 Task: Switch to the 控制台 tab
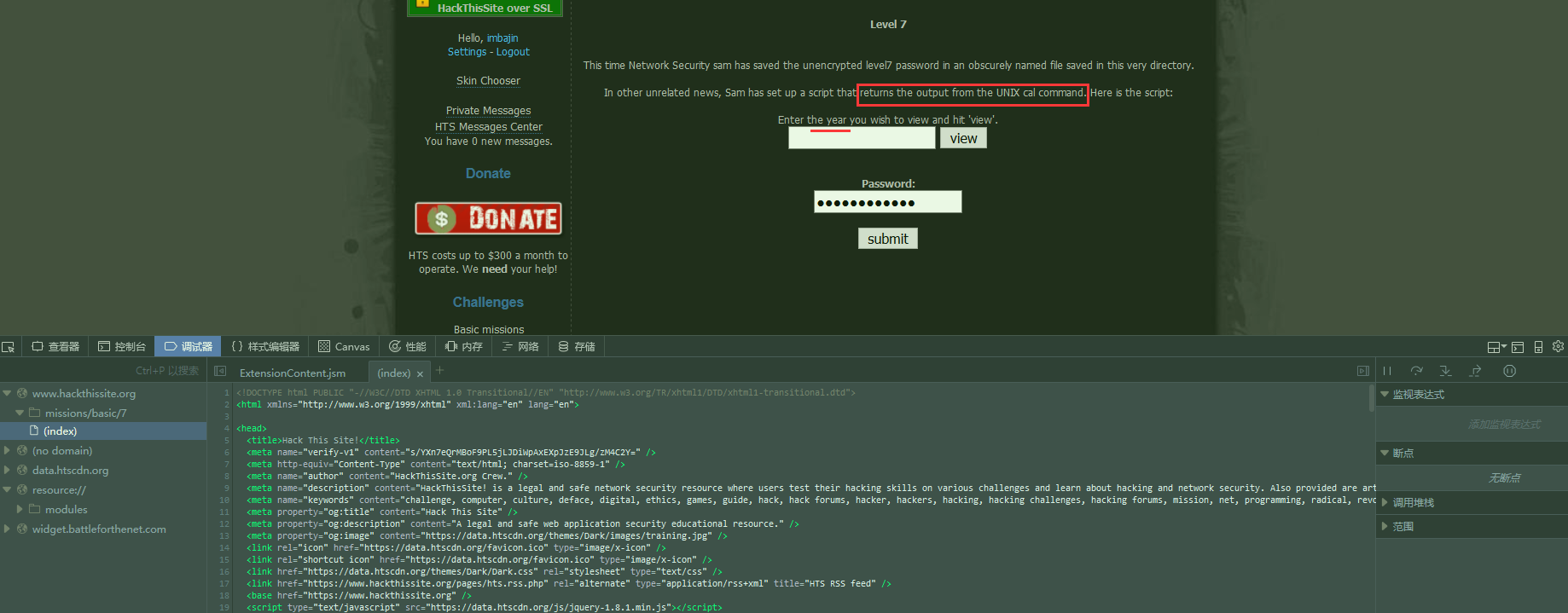[122, 347]
